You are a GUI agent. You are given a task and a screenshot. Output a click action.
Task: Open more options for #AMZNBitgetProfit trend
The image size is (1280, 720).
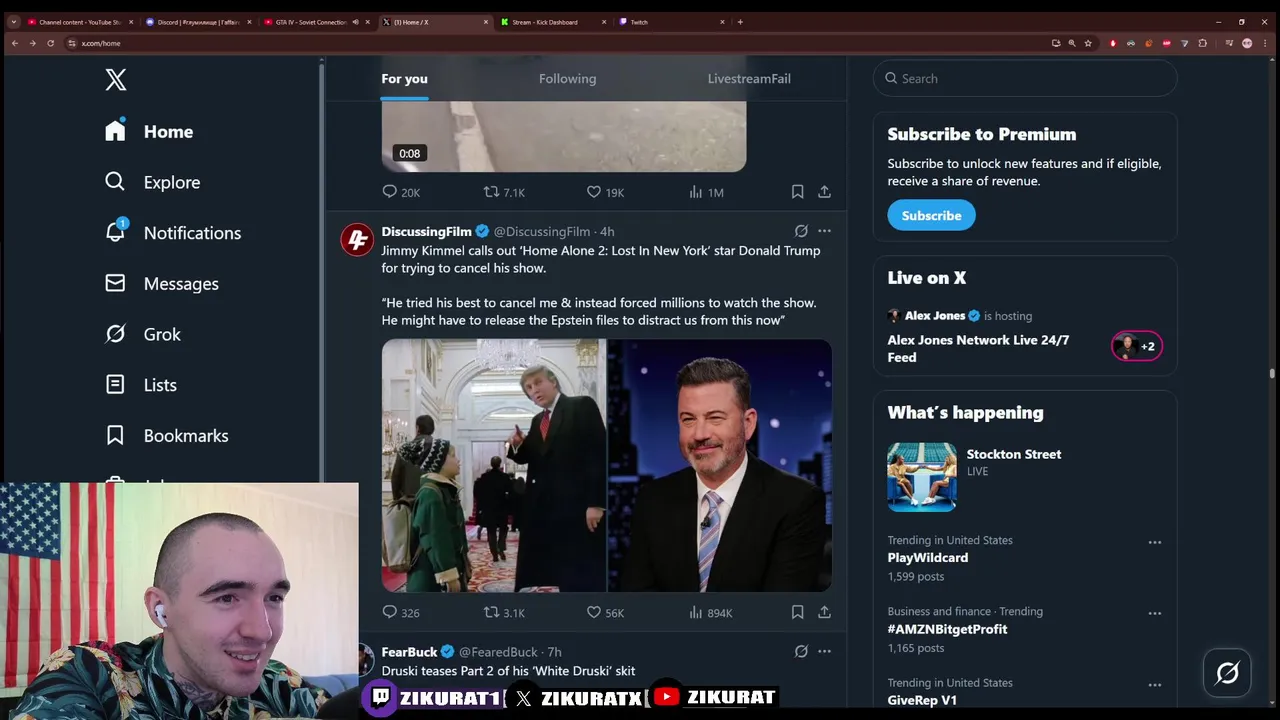tap(1155, 613)
